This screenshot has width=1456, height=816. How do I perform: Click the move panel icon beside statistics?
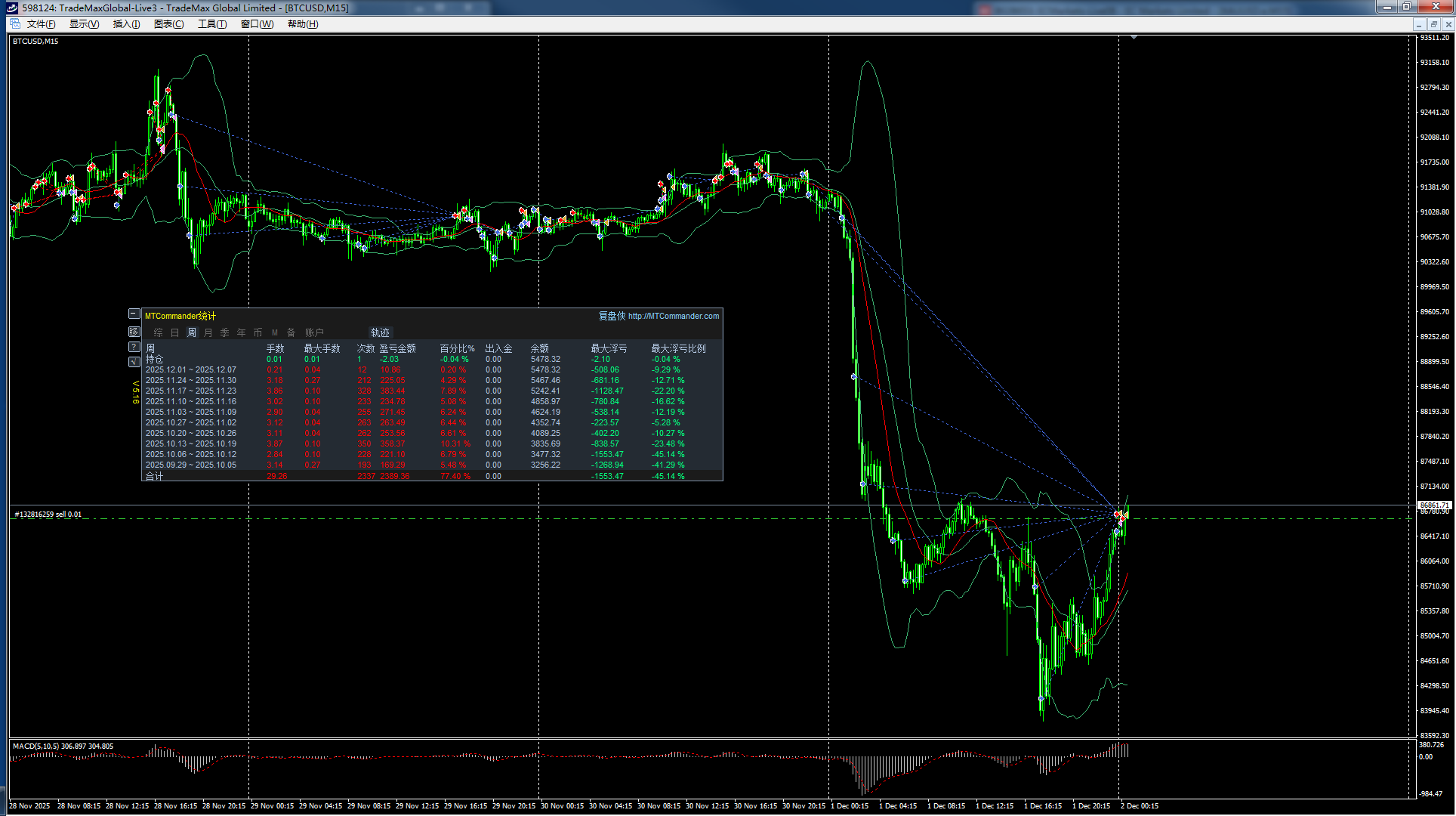pos(134,332)
